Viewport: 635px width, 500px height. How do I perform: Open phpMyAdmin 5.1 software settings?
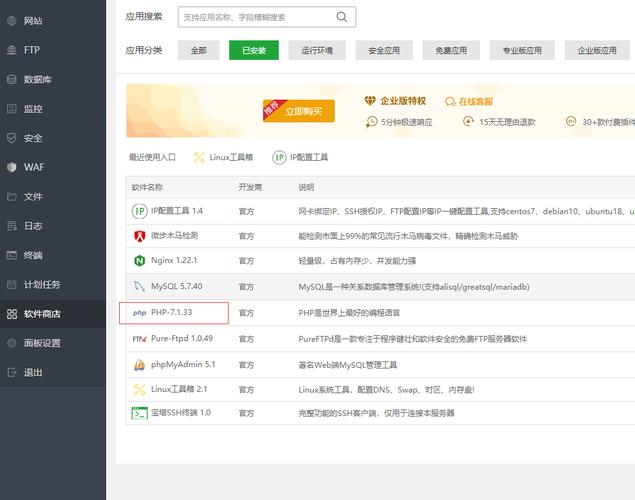(183, 364)
